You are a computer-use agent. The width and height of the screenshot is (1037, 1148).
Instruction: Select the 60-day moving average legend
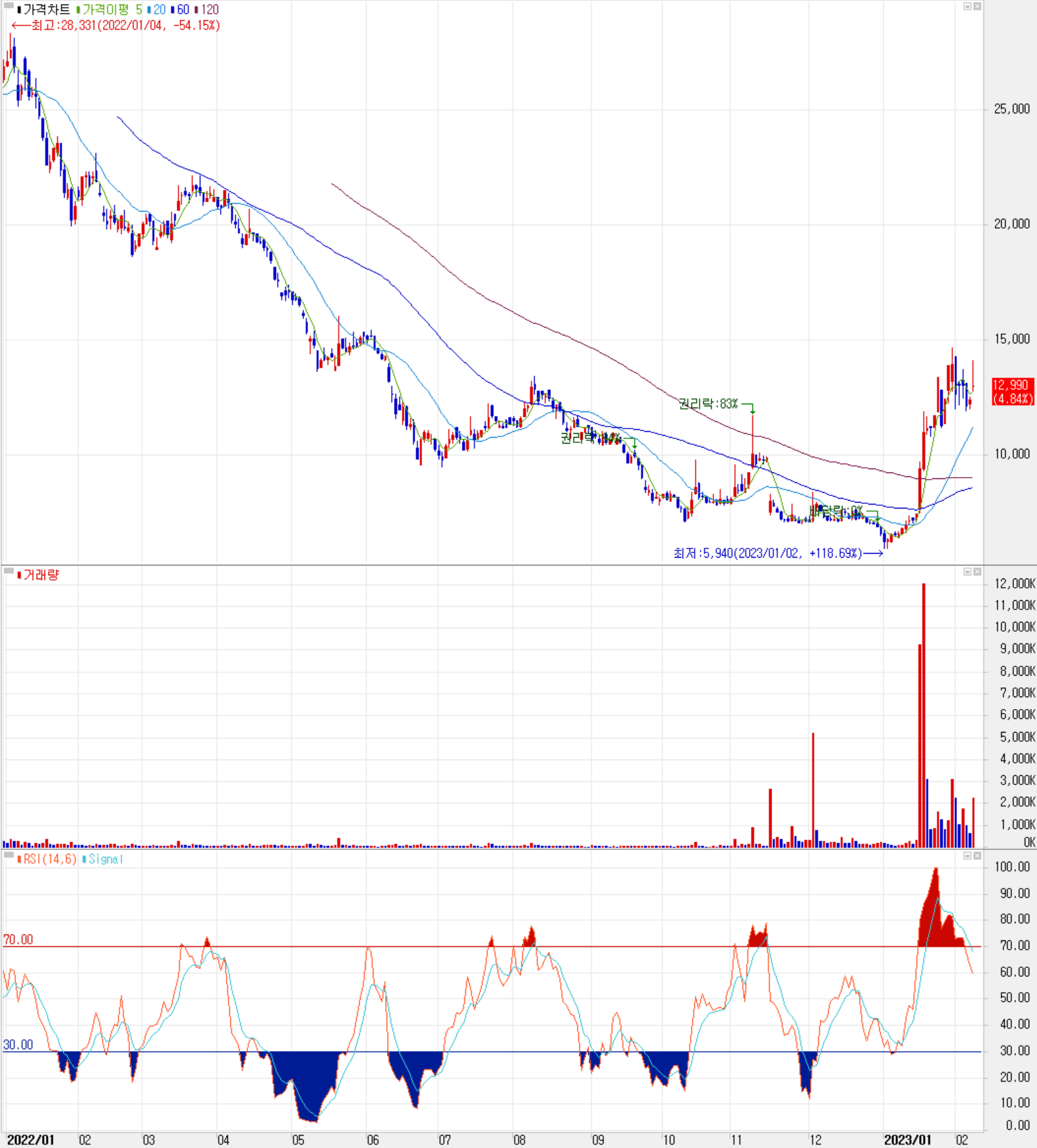183,10
